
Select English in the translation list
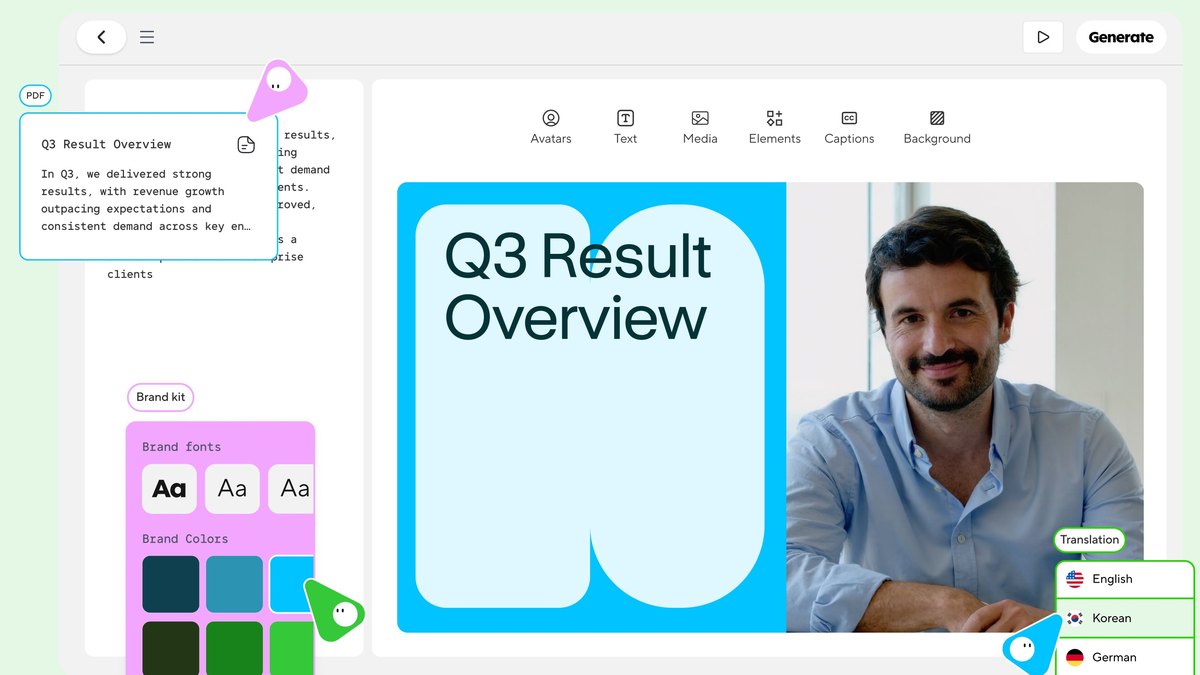[x=1125, y=579]
